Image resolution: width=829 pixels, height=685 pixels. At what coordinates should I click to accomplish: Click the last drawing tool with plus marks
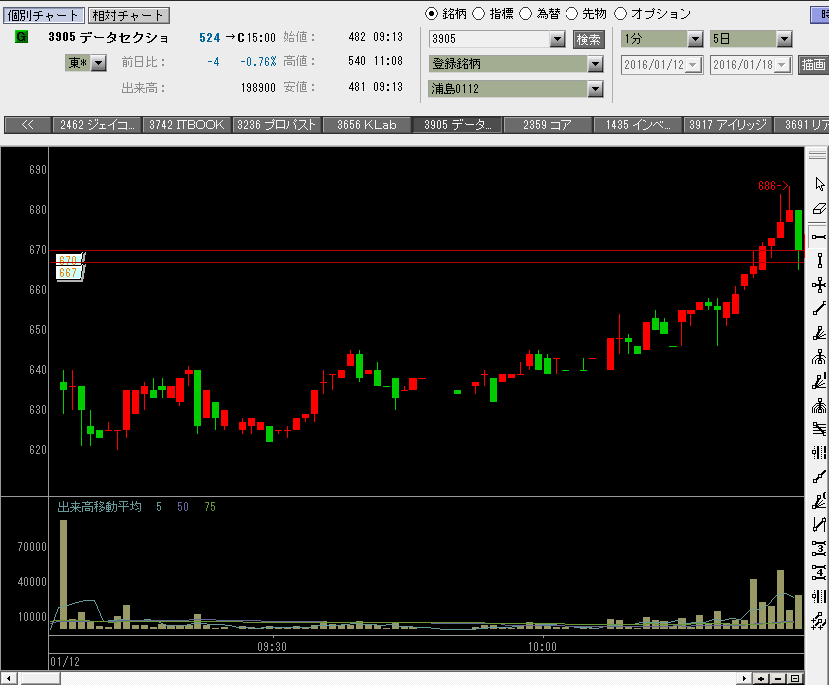[x=819, y=621]
